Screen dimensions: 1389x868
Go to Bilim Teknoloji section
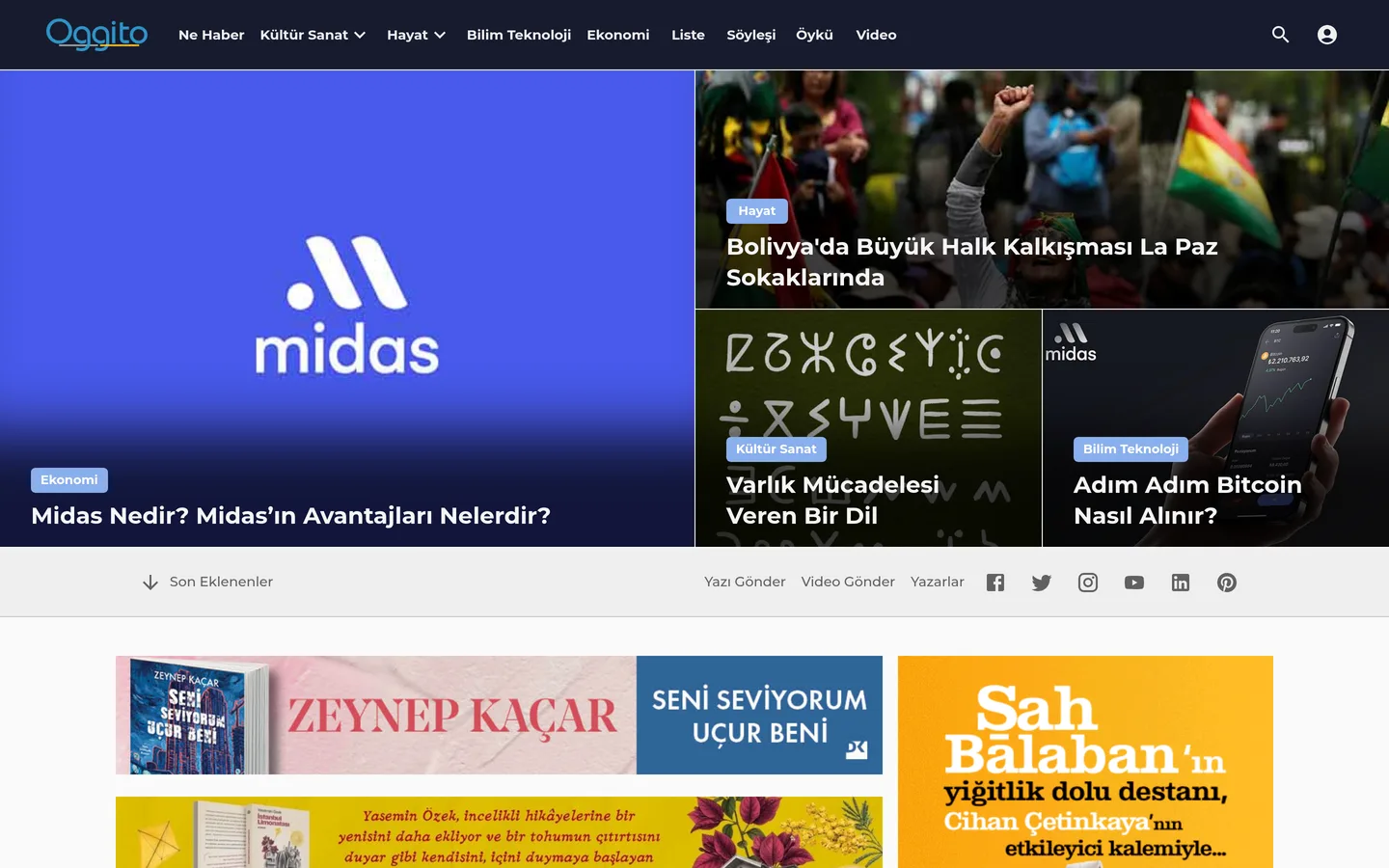[519, 35]
